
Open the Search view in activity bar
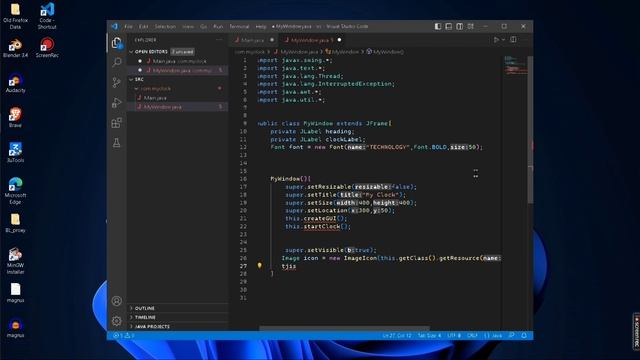117,62
